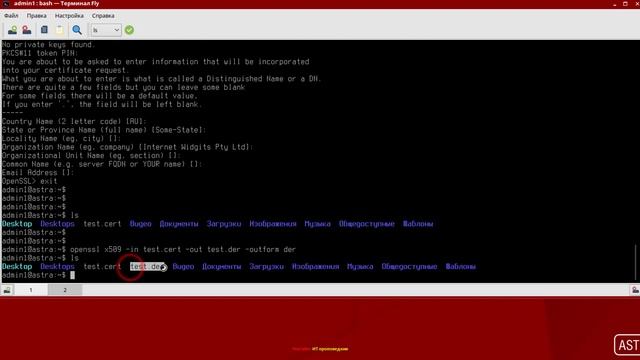The height and width of the screenshot is (360, 640).
Task: Click 'State or Province Name' line
Action: click(x=104, y=130)
